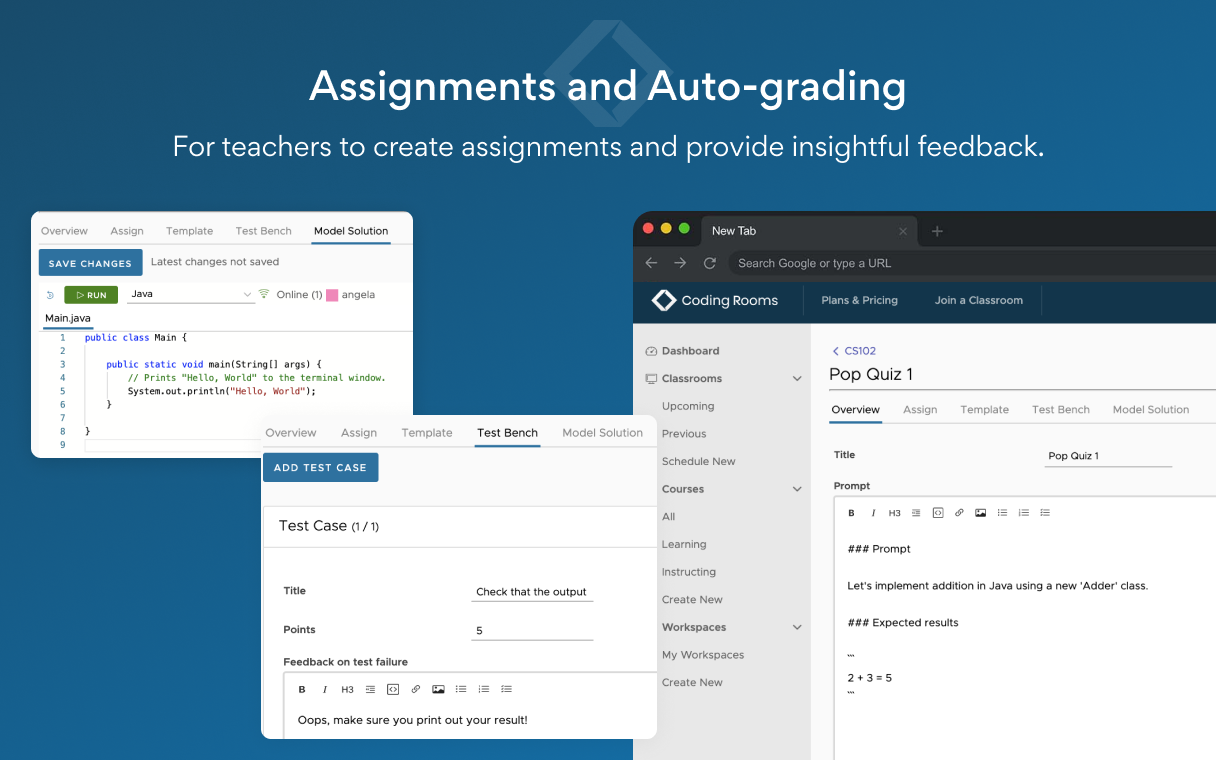Image resolution: width=1216 pixels, height=760 pixels.
Task: Italic icon in test failure feedback editor
Action: pos(325,689)
